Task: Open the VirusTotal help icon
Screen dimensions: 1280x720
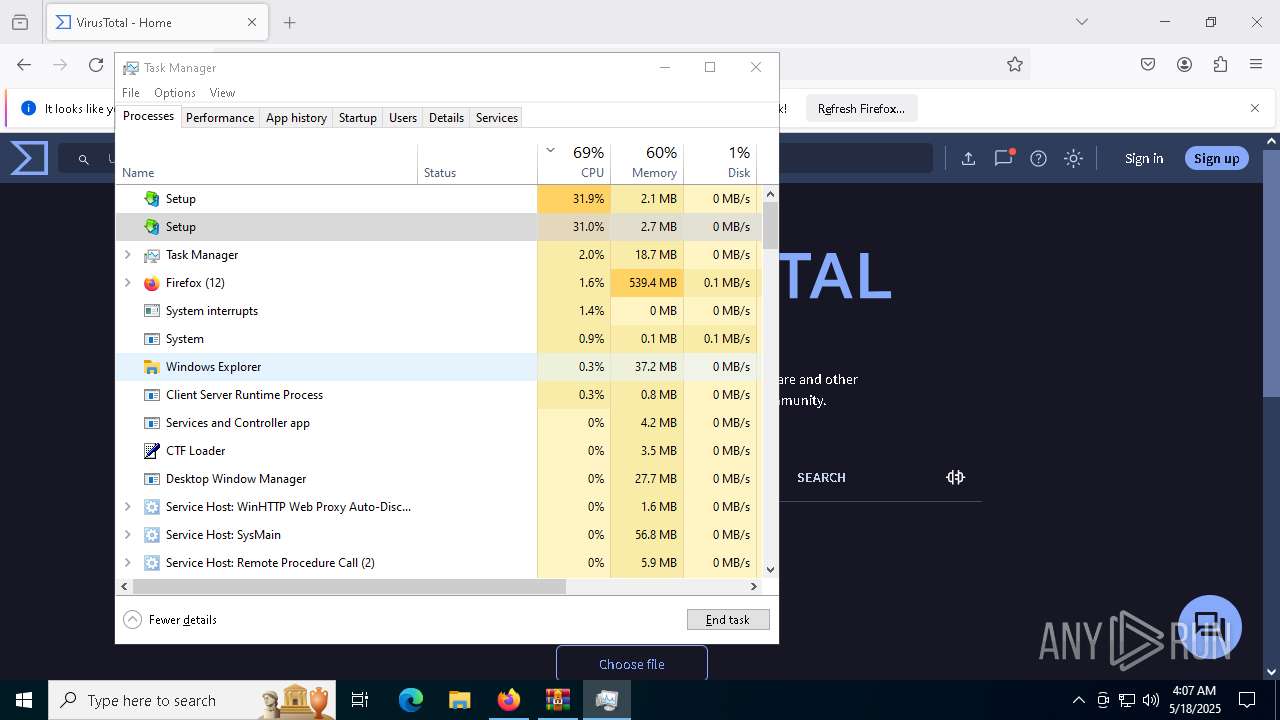Action: tap(1039, 158)
